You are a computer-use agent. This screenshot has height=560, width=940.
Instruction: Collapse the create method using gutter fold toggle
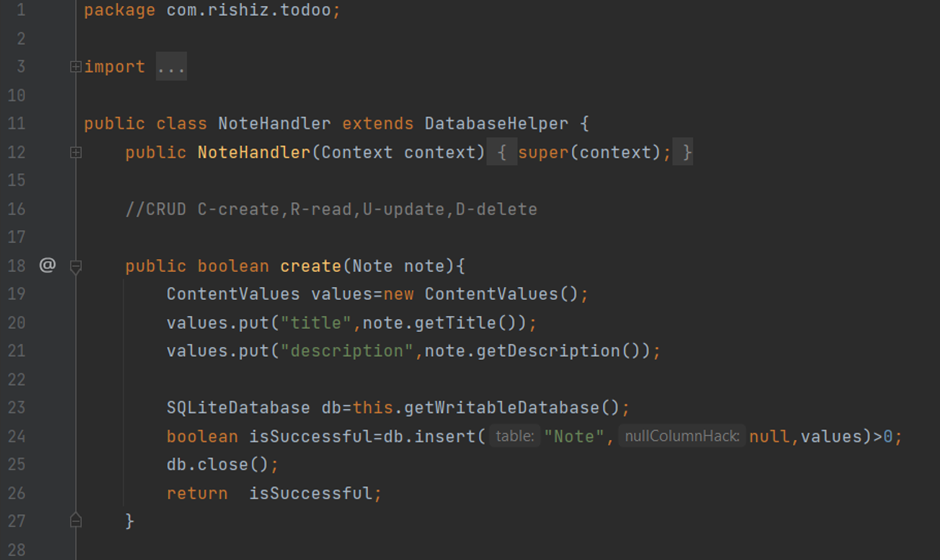click(x=75, y=266)
